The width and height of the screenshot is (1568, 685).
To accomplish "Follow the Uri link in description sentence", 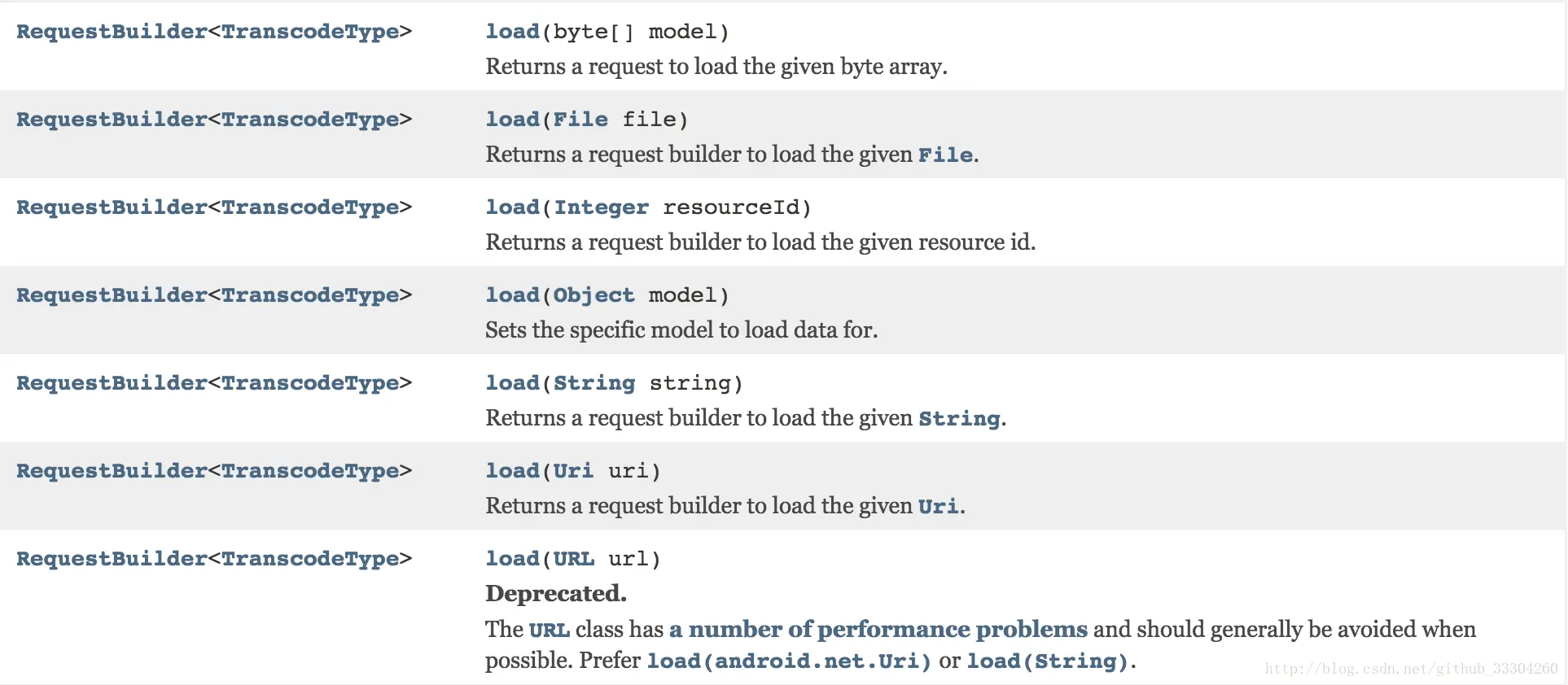I will (939, 506).
